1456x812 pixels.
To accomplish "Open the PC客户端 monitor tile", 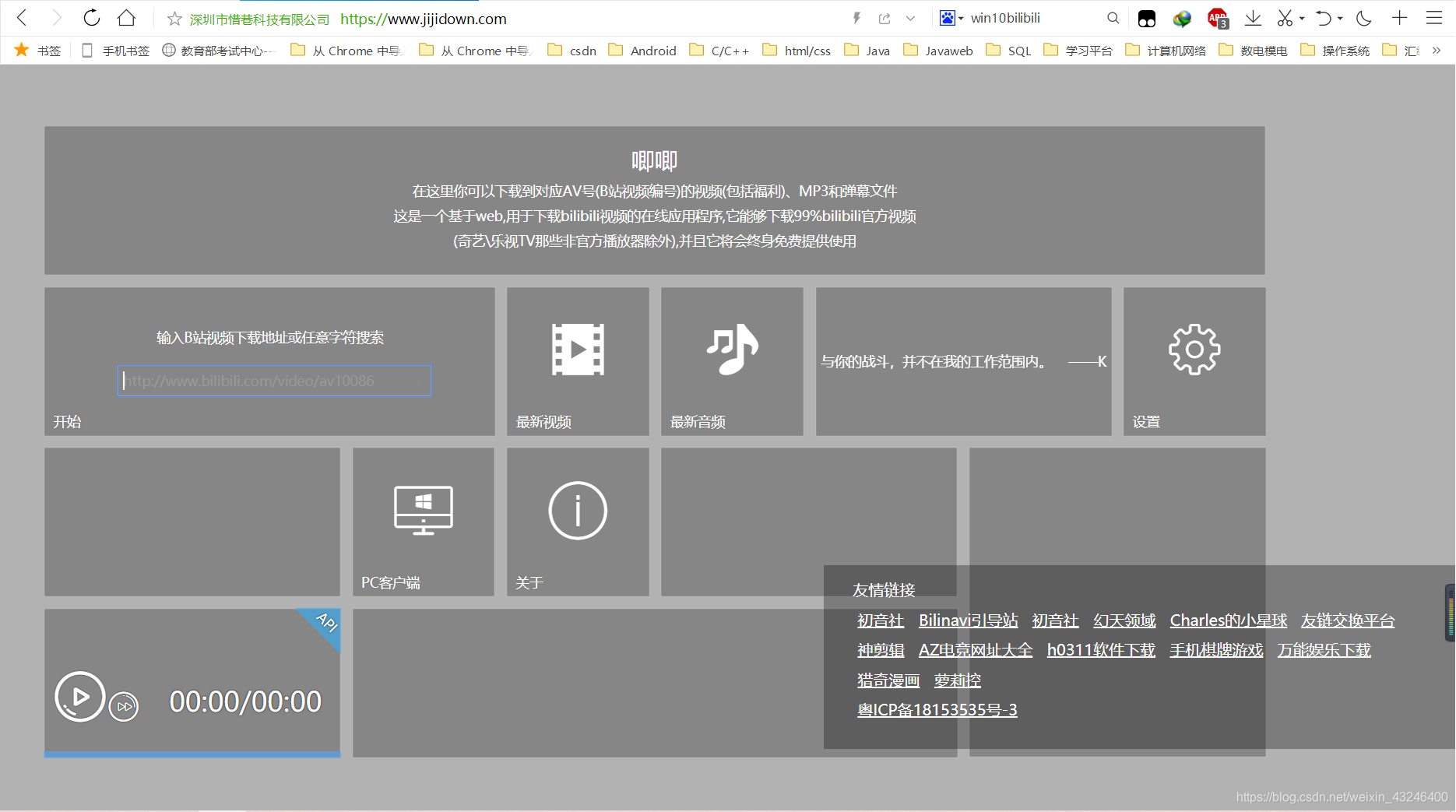I will pos(424,522).
